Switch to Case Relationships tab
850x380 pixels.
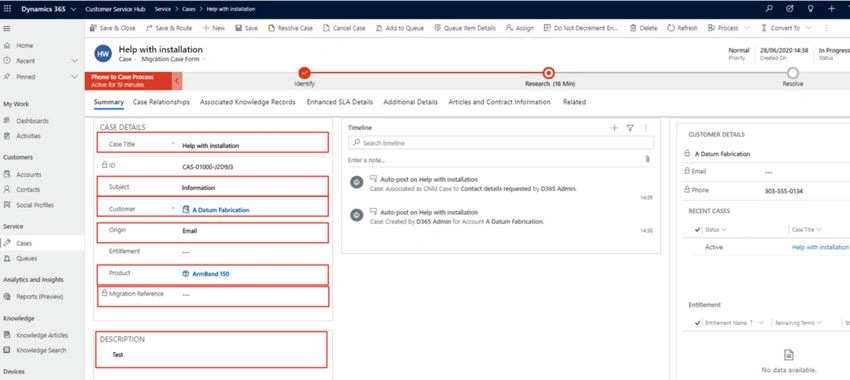(x=161, y=102)
